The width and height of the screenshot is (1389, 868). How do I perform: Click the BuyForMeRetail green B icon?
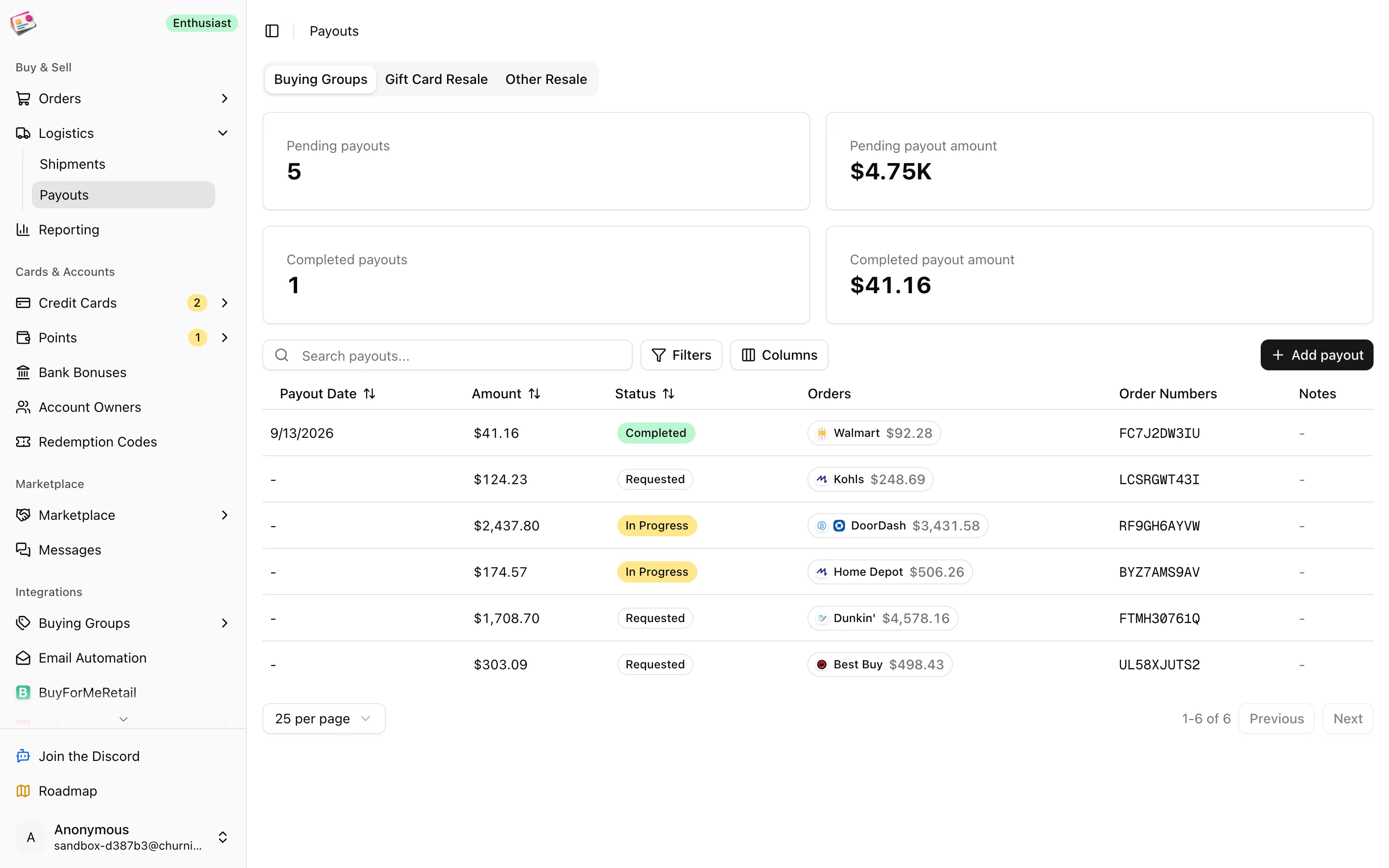point(23,693)
